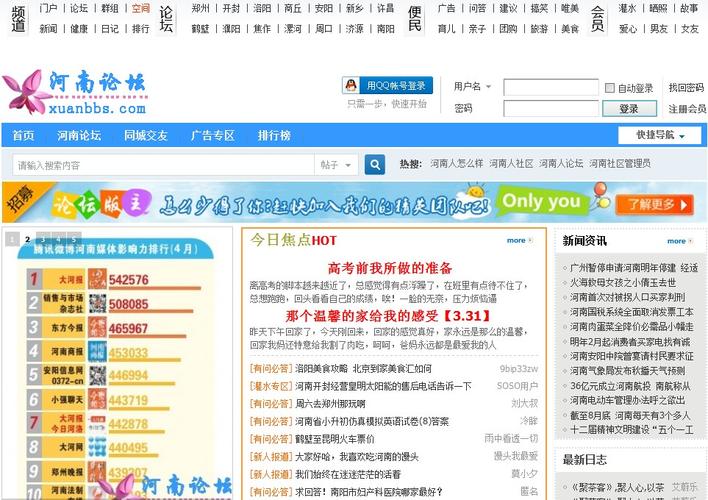Open the 广告专区 nav tab

coord(213,136)
